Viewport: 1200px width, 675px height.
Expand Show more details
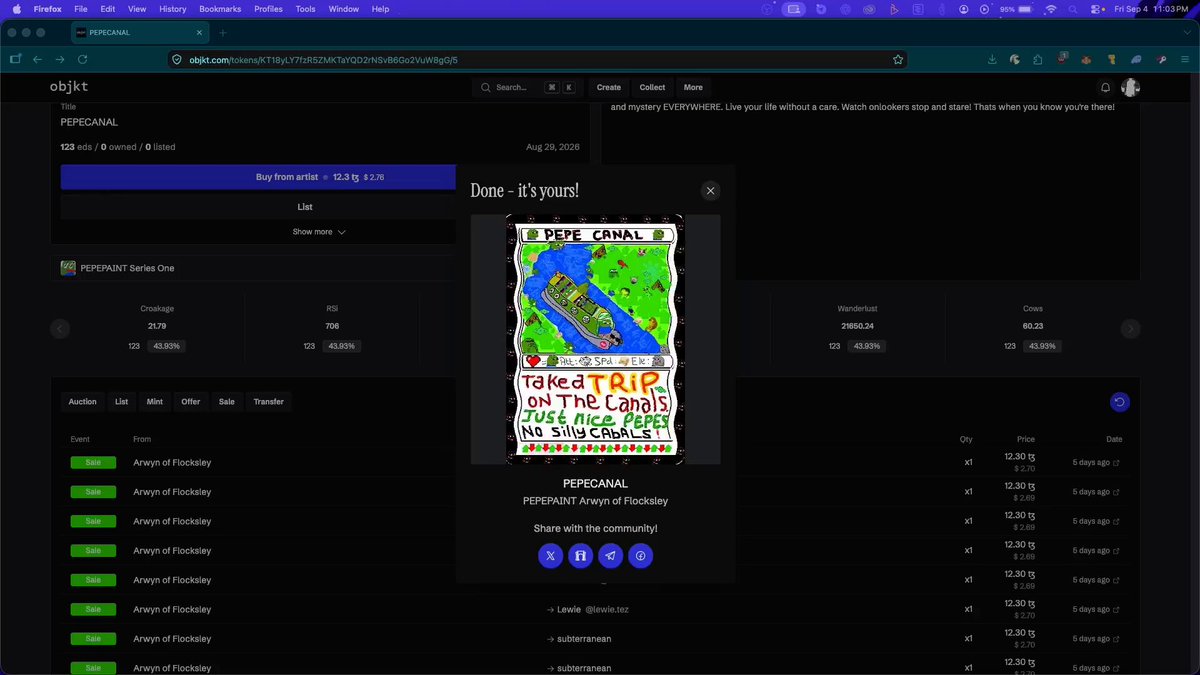[319, 232]
